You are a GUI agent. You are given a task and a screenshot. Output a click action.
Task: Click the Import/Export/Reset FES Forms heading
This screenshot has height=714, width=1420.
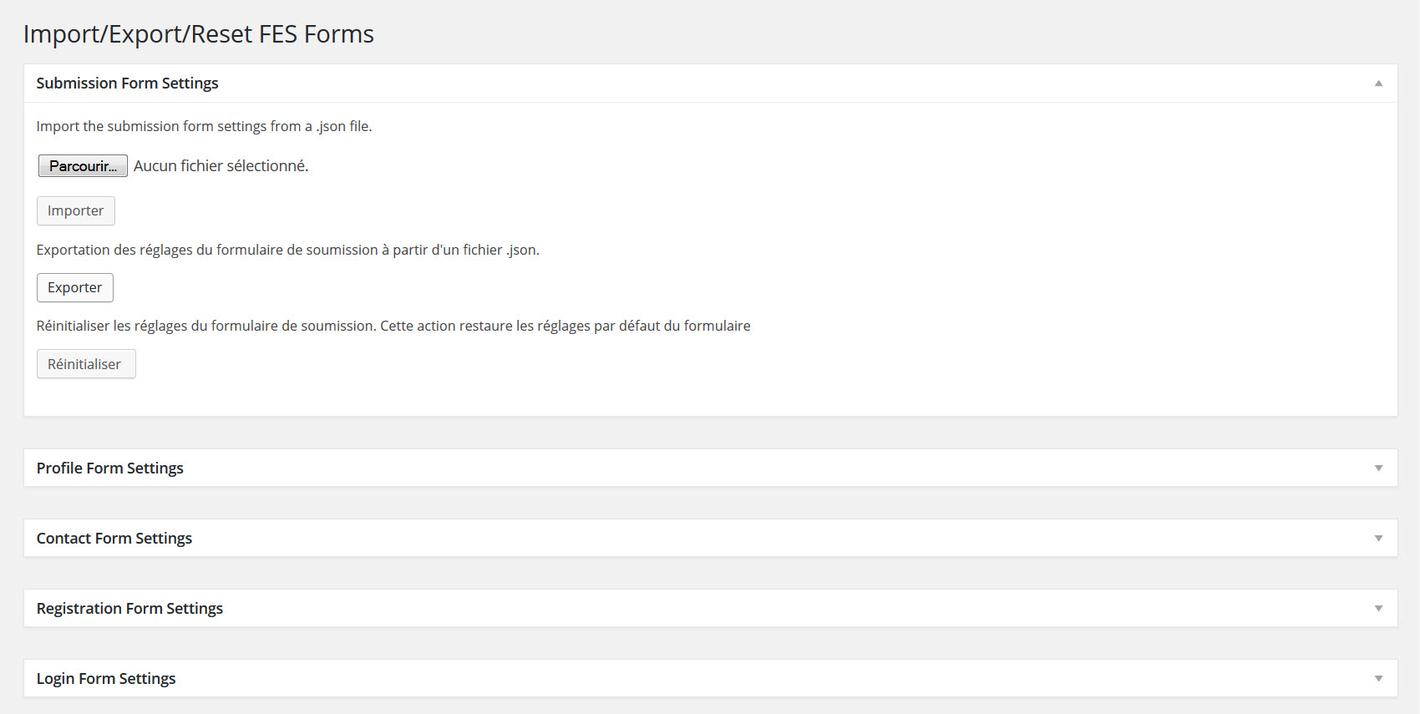pos(198,34)
